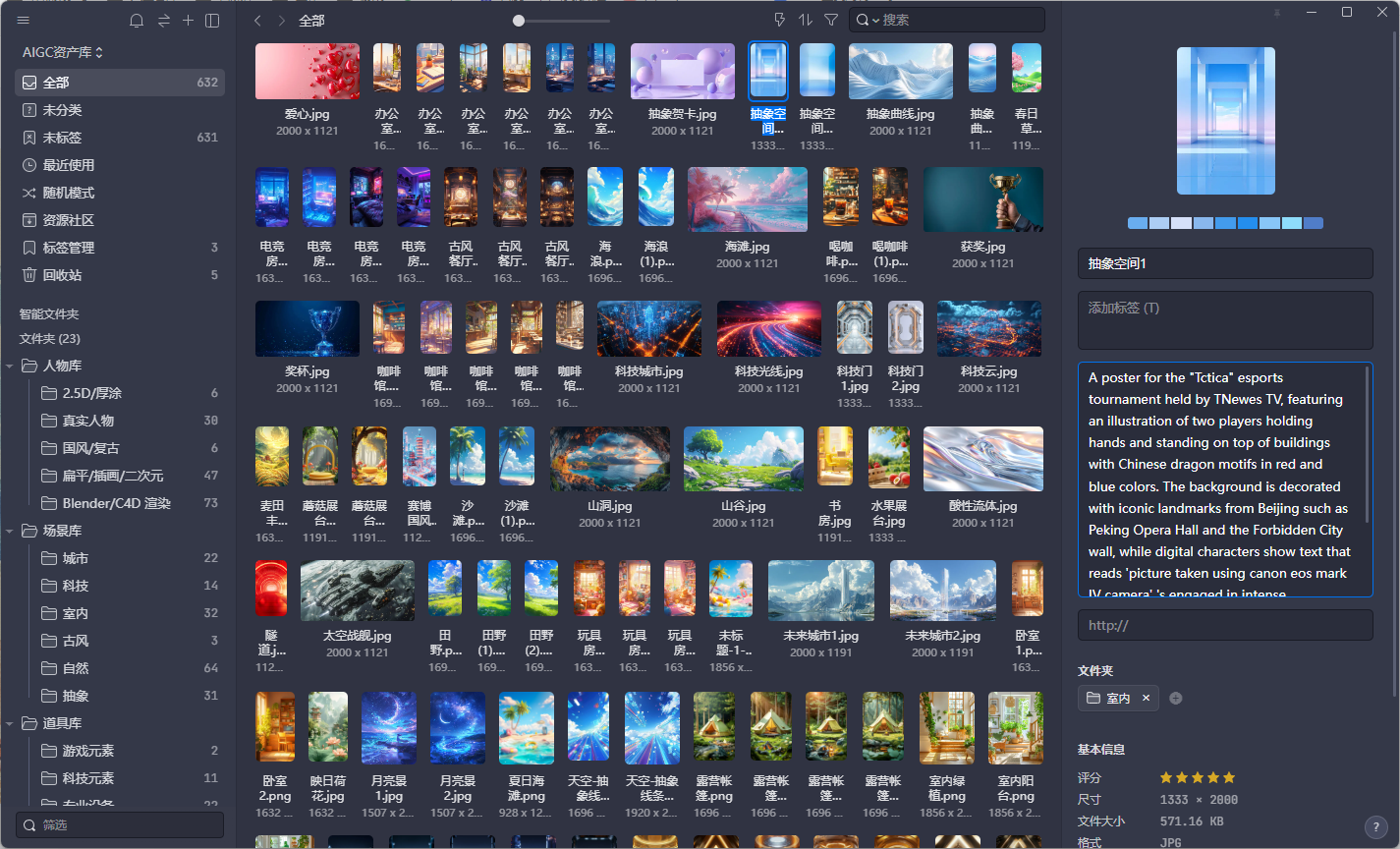Open 随机模式 random mode
This screenshot has width=1400, height=849.
[x=120, y=193]
